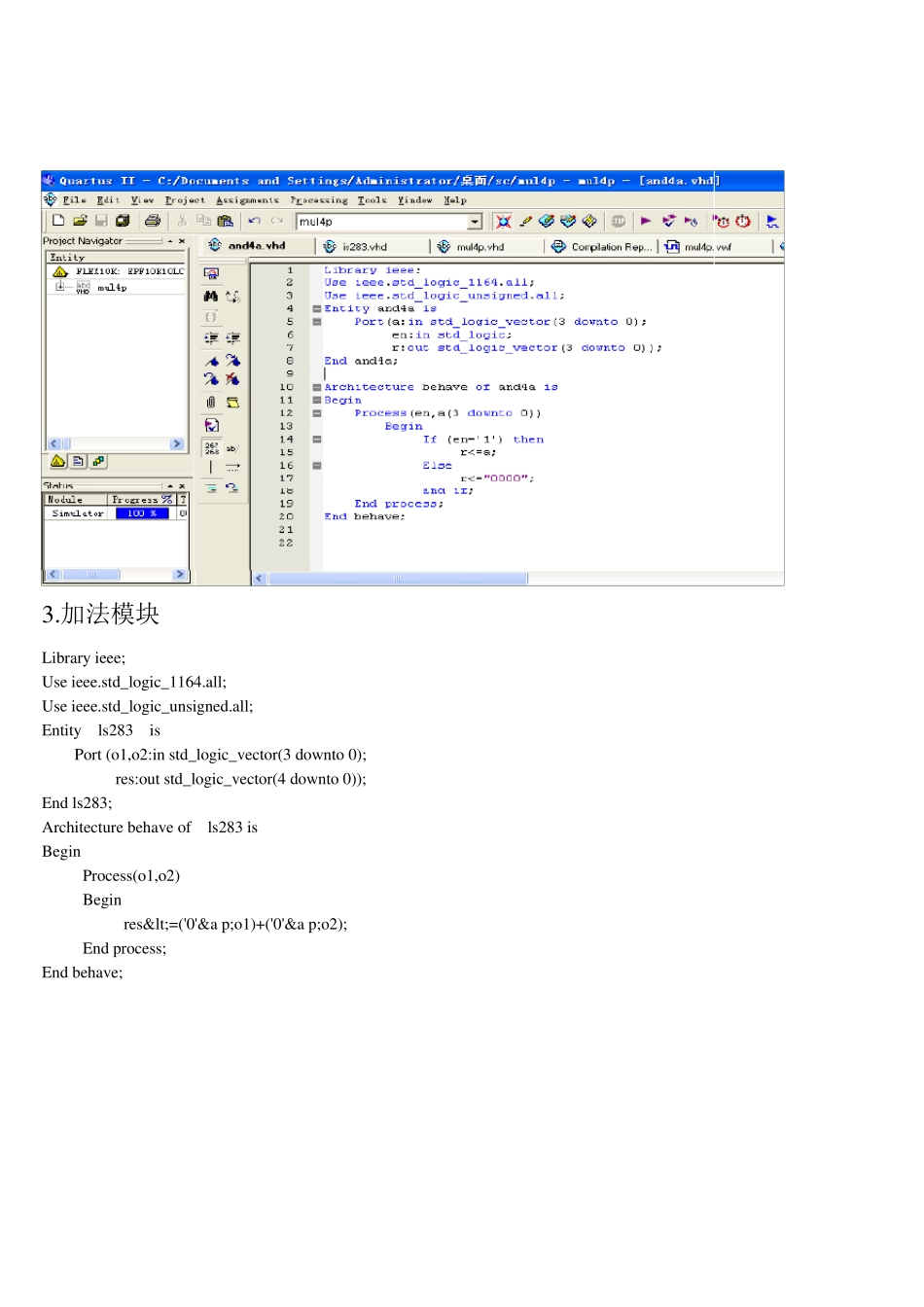
Task: Click the Start Analysis and Synthesis icon
Action: point(668,222)
